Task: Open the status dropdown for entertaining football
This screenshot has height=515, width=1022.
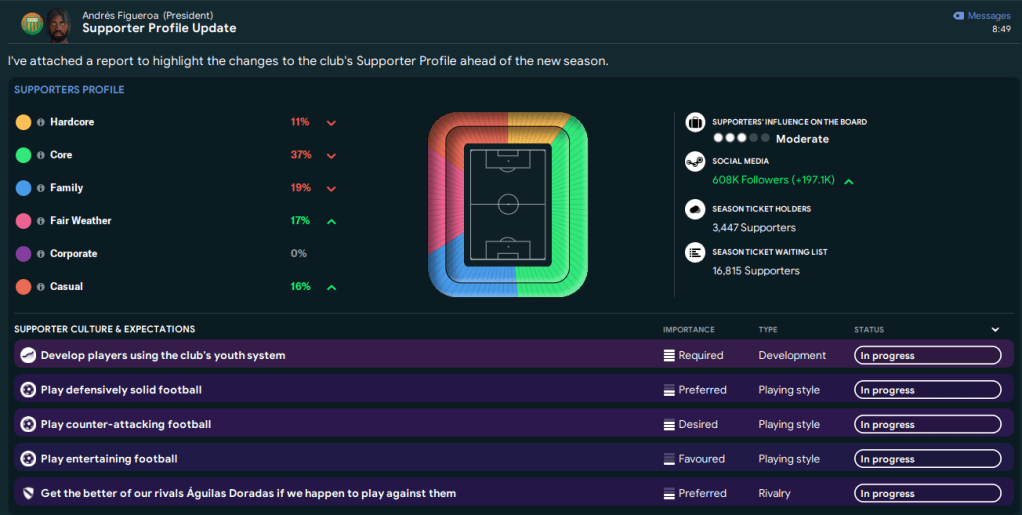Action: (x=927, y=459)
